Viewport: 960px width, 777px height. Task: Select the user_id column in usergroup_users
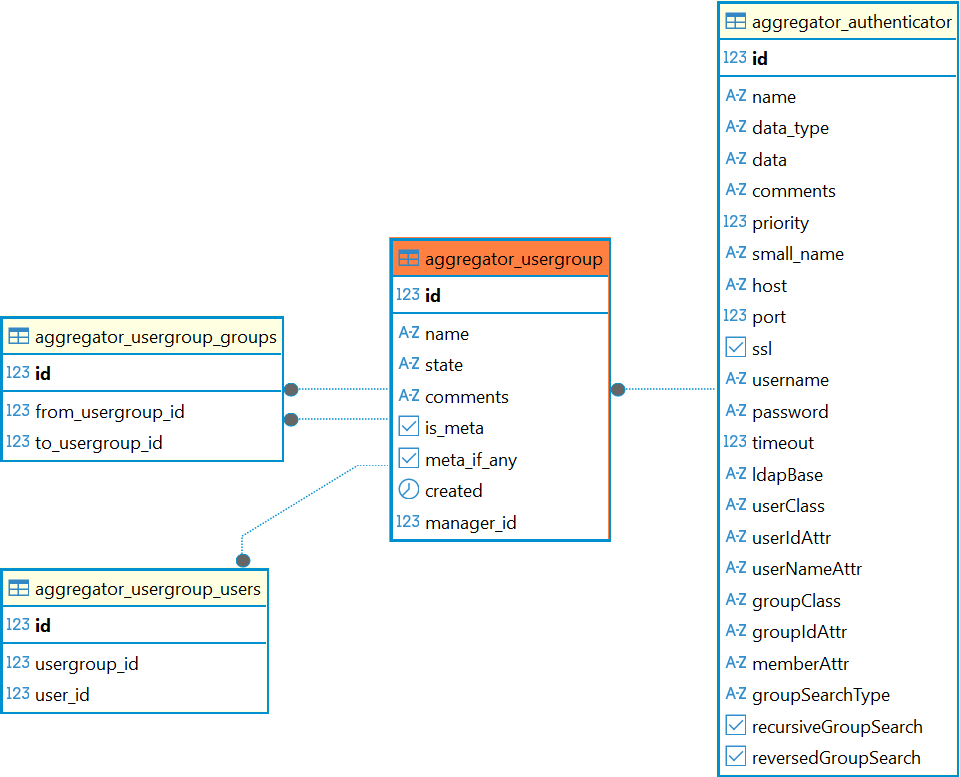tap(62, 694)
